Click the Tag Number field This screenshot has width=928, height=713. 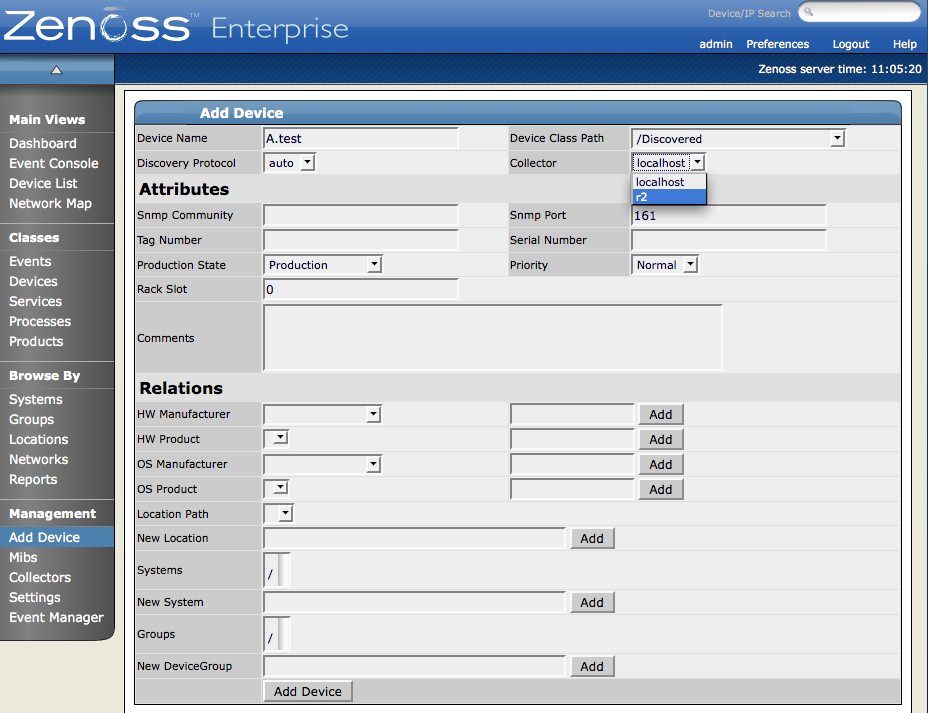click(x=360, y=240)
